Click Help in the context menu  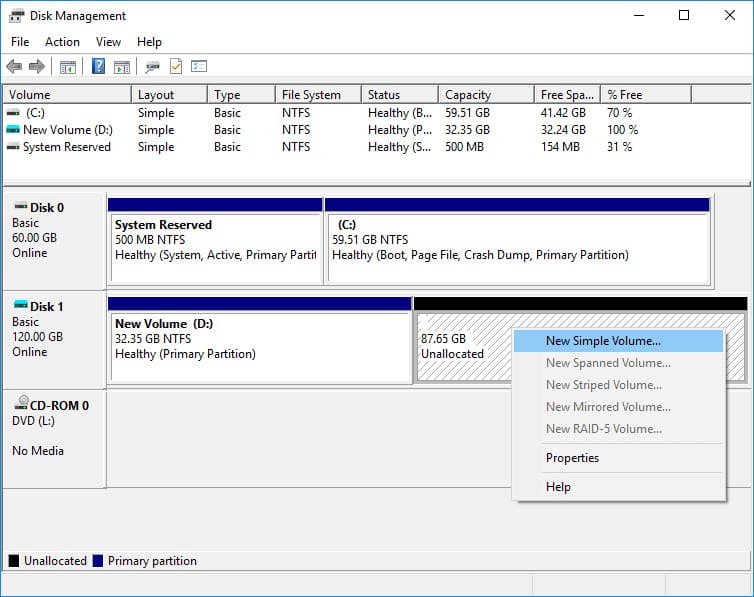tap(558, 487)
